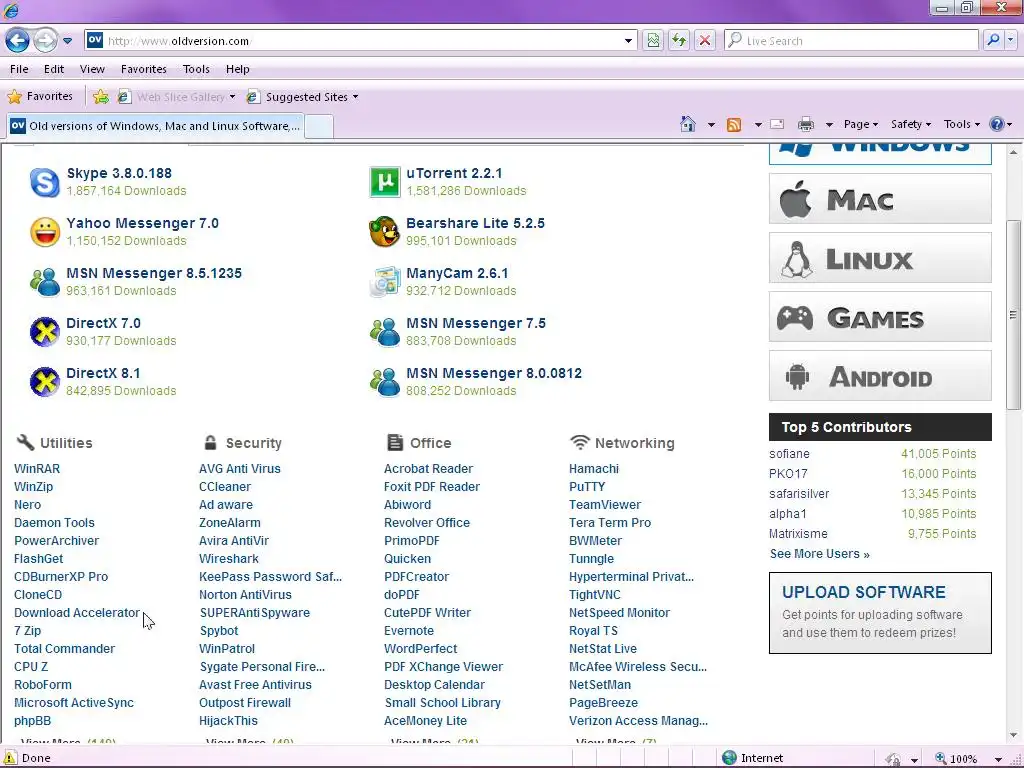The height and width of the screenshot is (768, 1024).
Task: Open the Tools menu in menu bar
Action: [x=196, y=69]
